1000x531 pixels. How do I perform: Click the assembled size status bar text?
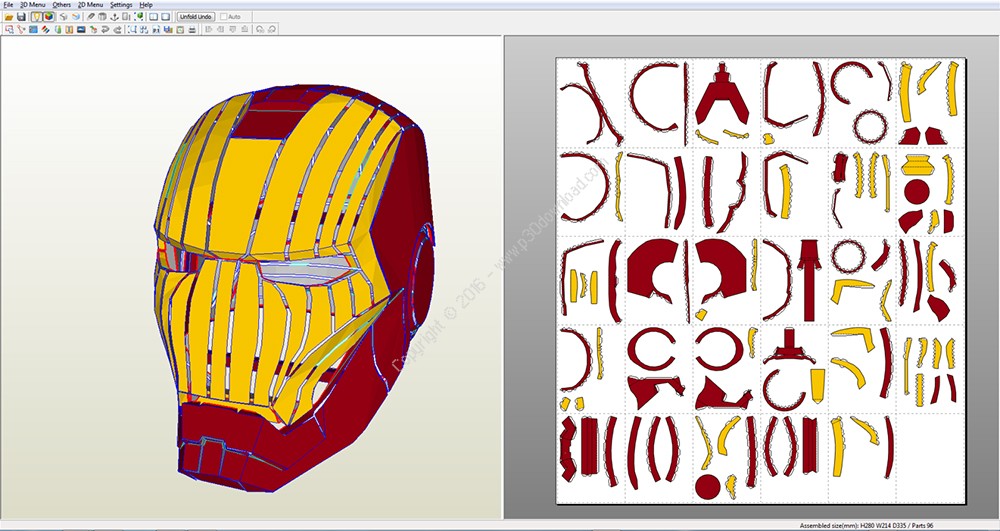[867, 526]
